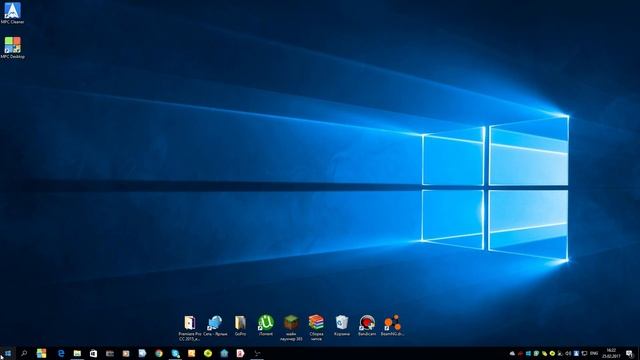
Task: Open the WinRAR books archive icon
Action: click(316, 327)
